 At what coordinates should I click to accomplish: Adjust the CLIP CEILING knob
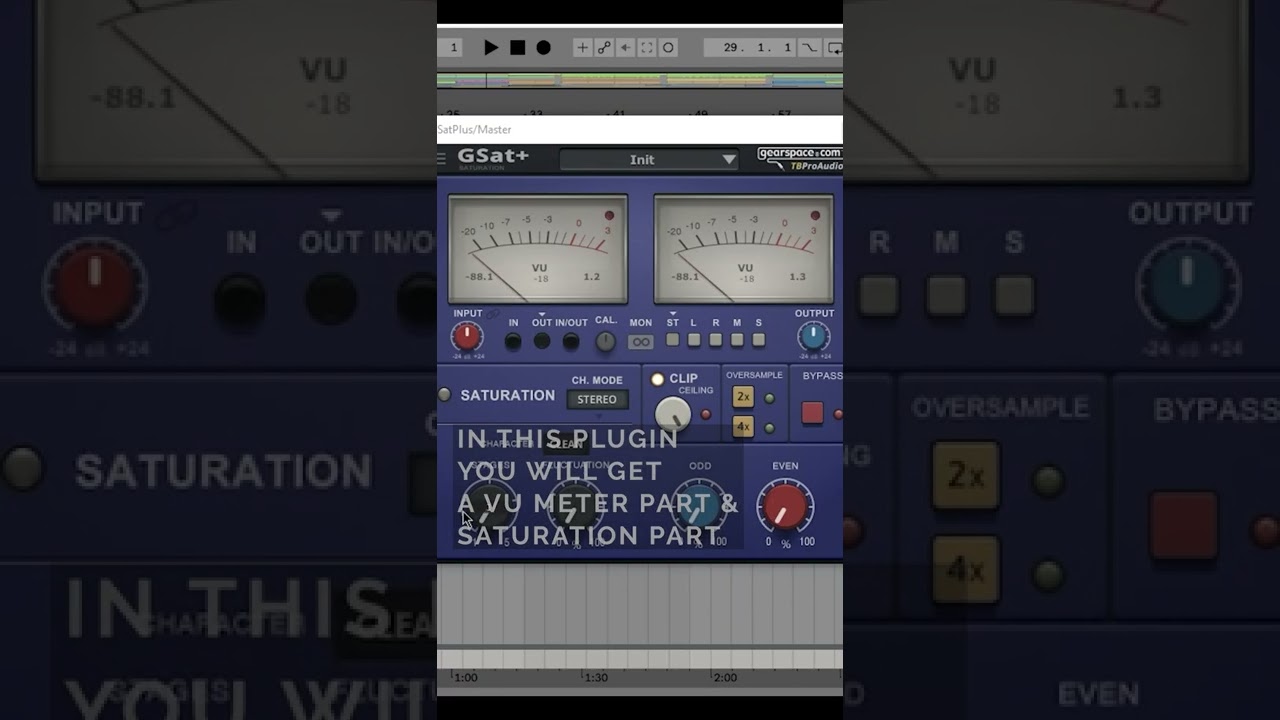[673, 414]
